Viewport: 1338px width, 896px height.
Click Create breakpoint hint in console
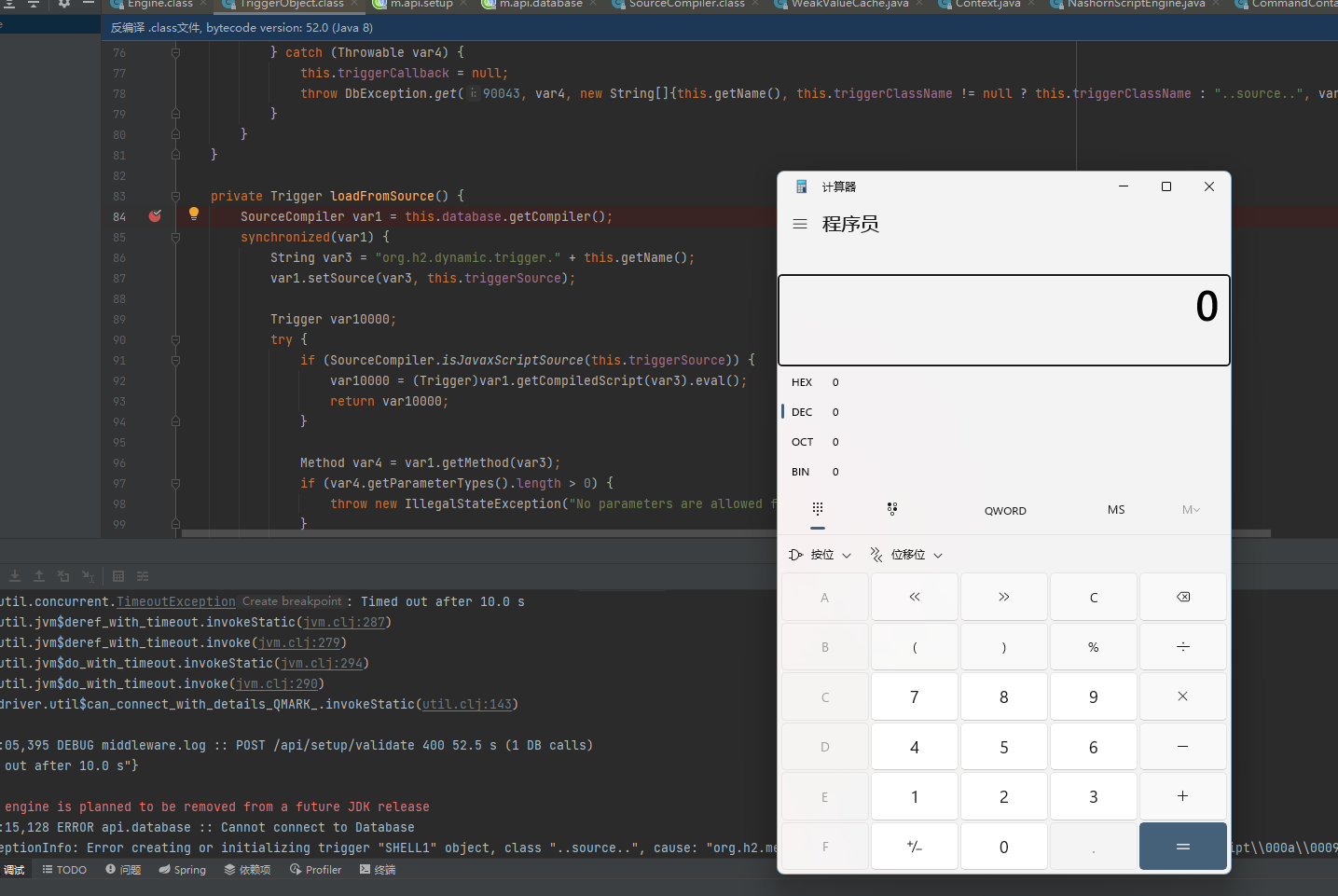tap(292, 602)
